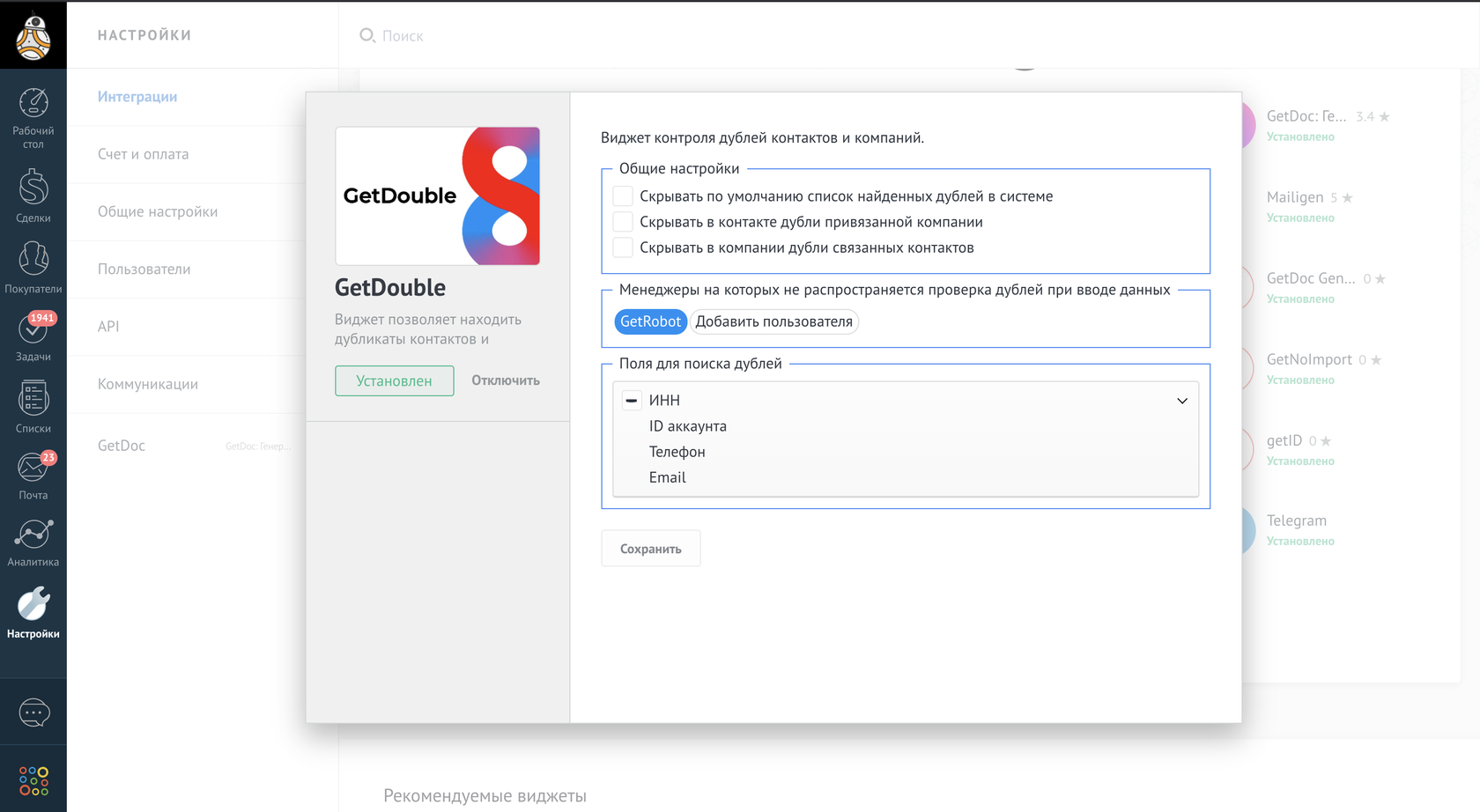The width and height of the screenshot is (1480, 812).
Task: Click Добавить пользователя button
Action: 773,321
